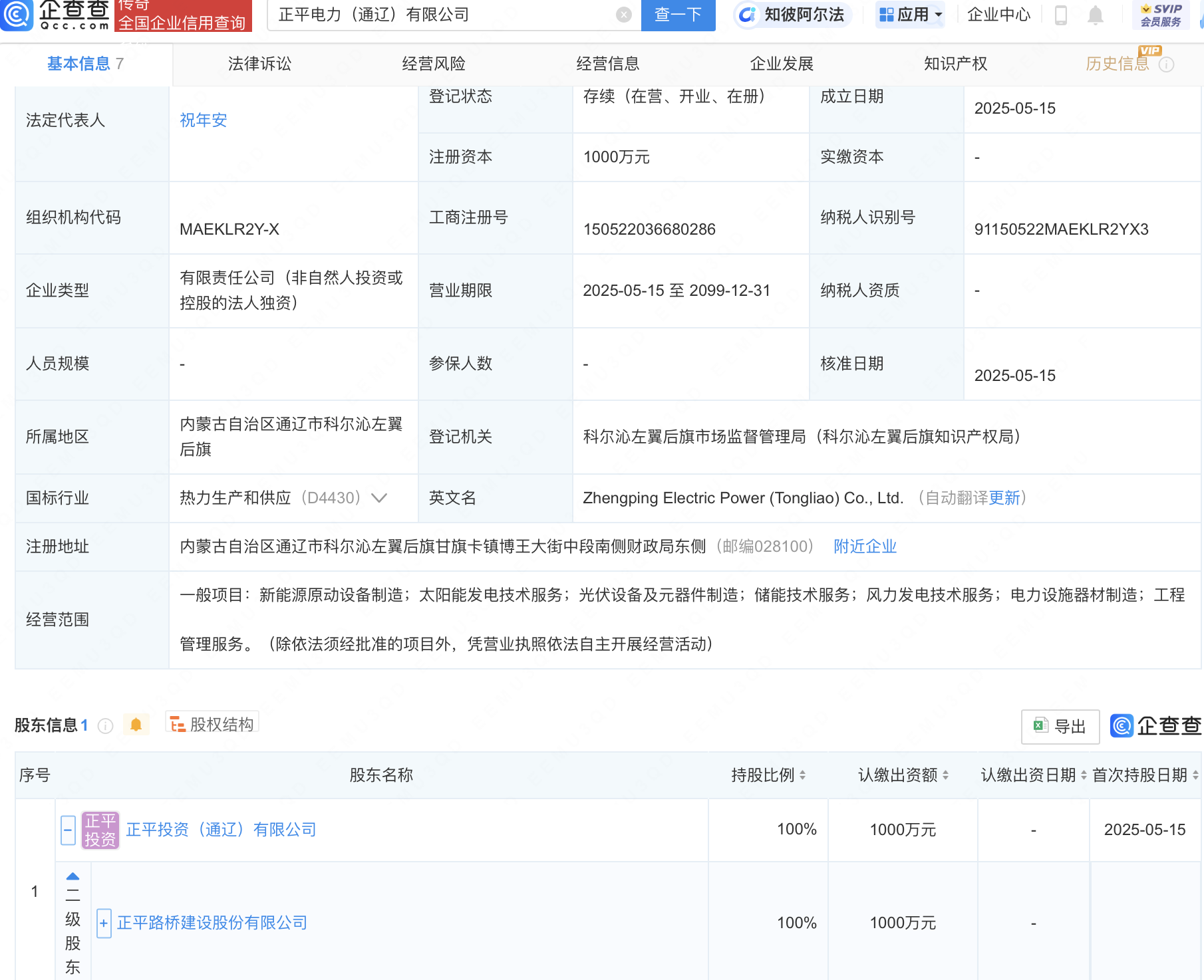Clear the search box text
Viewport: 1204px width, 980px height.
click(623, 15)
